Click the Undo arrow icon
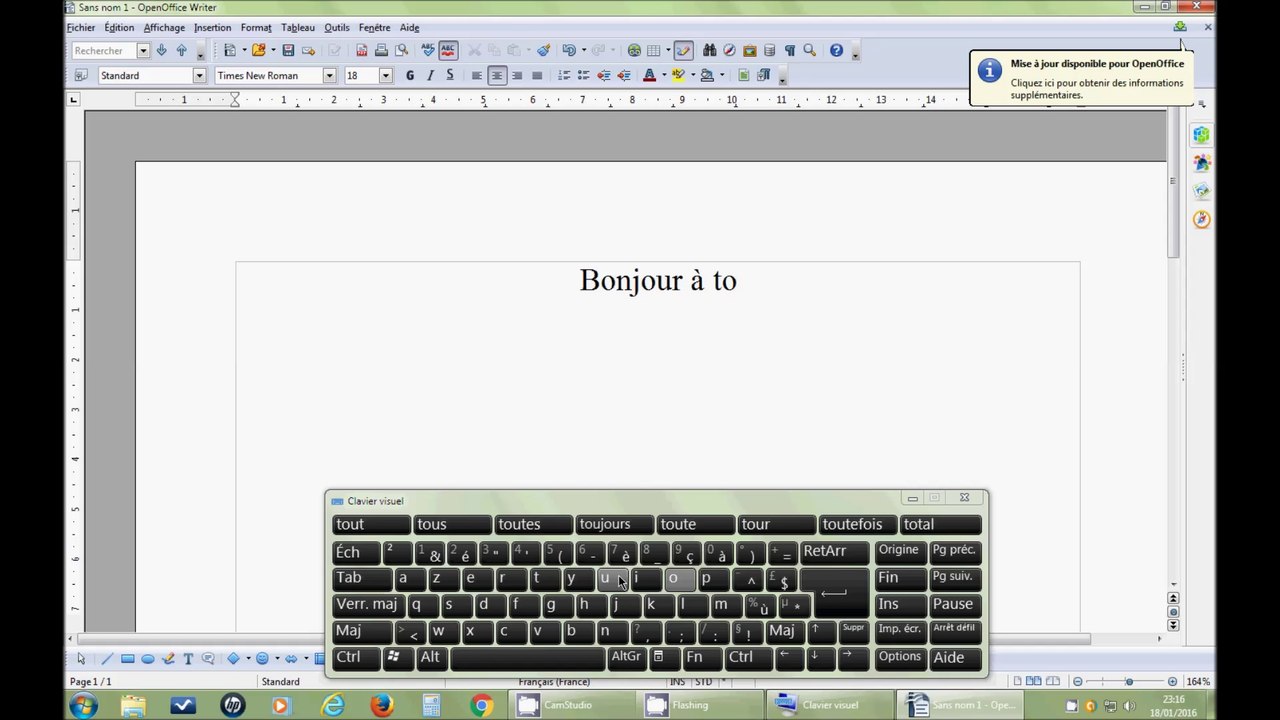Image resolution: width=1280 pixels, height=720 pixels. point(569,50)
